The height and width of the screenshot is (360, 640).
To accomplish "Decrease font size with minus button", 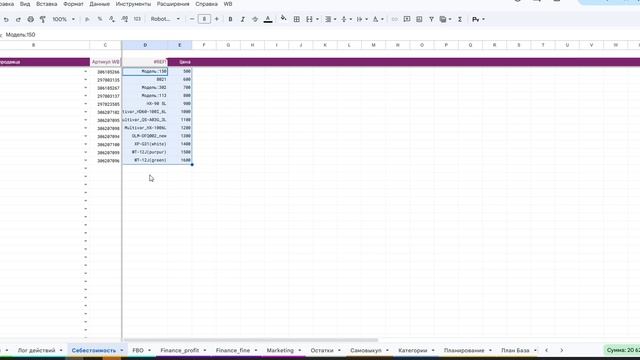I will (x=192, y=19).
